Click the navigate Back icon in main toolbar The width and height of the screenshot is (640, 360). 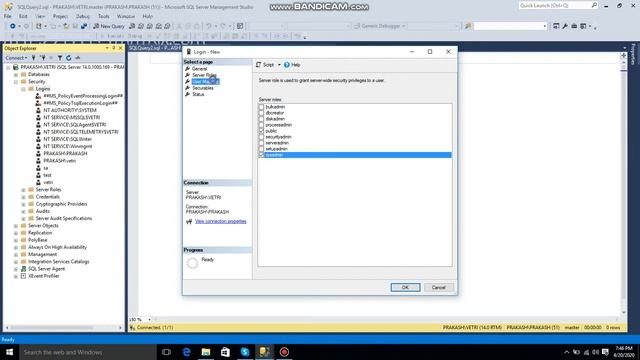(x=13, y=26)
